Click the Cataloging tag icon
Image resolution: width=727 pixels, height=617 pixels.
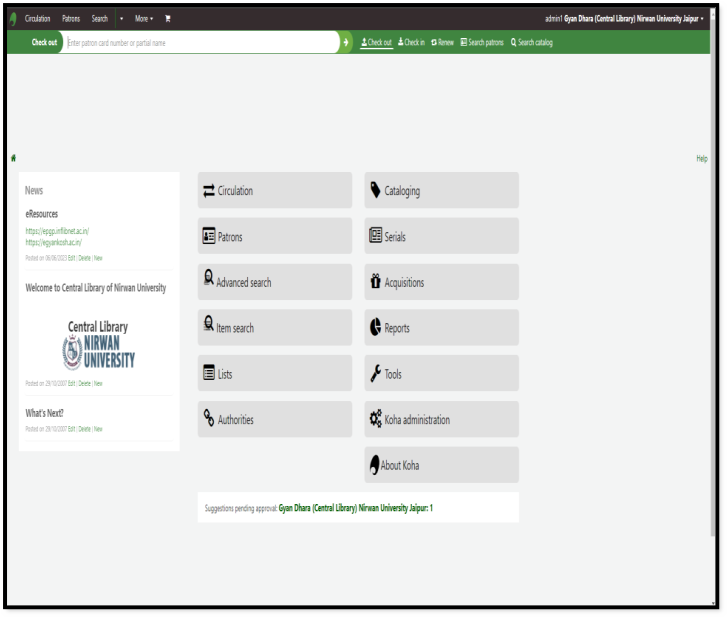point(376,190)
